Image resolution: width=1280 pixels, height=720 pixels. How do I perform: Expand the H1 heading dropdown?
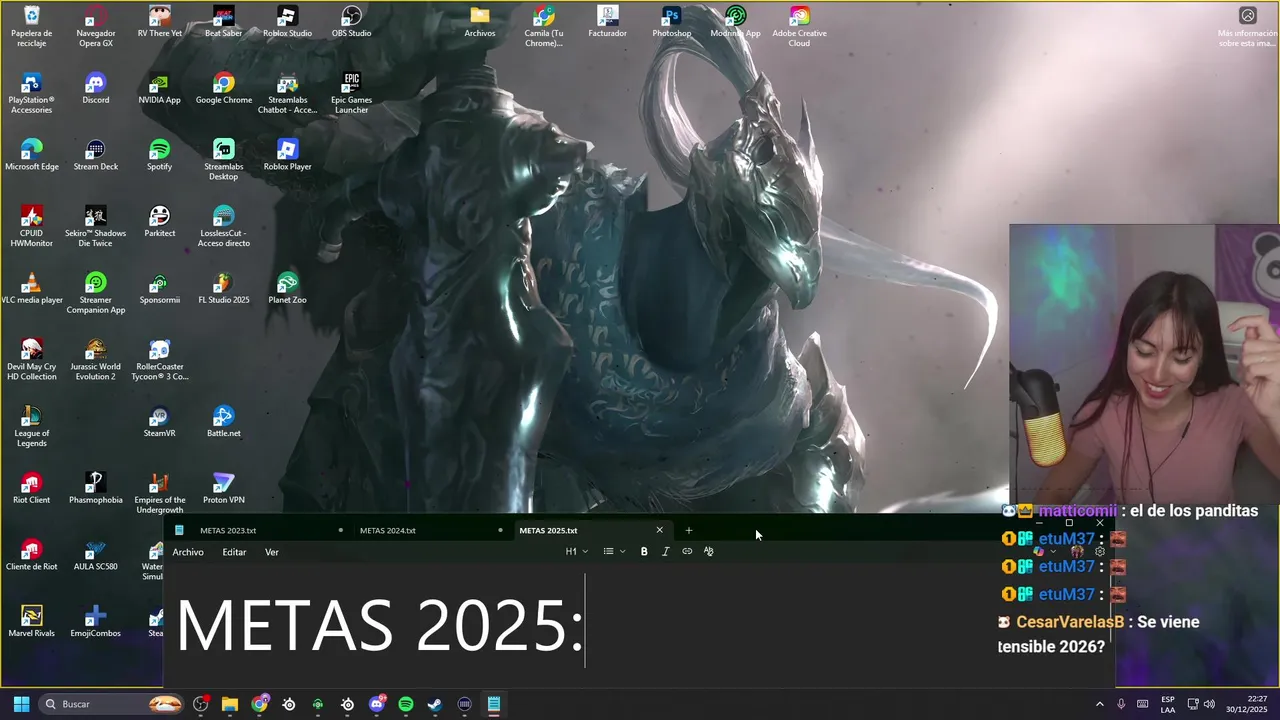point(577,551)
